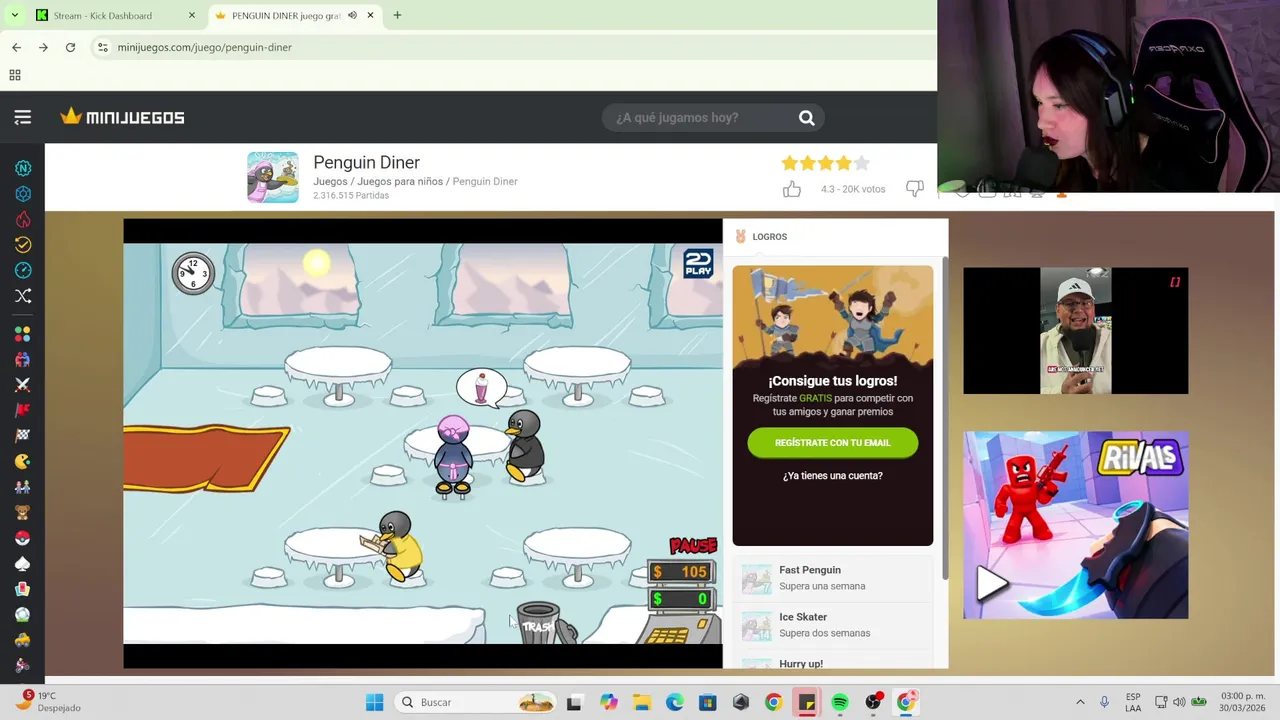Open Spotify from the taskbar
Viewport: 1280px width, 720px height.
[x=840, y=702]
